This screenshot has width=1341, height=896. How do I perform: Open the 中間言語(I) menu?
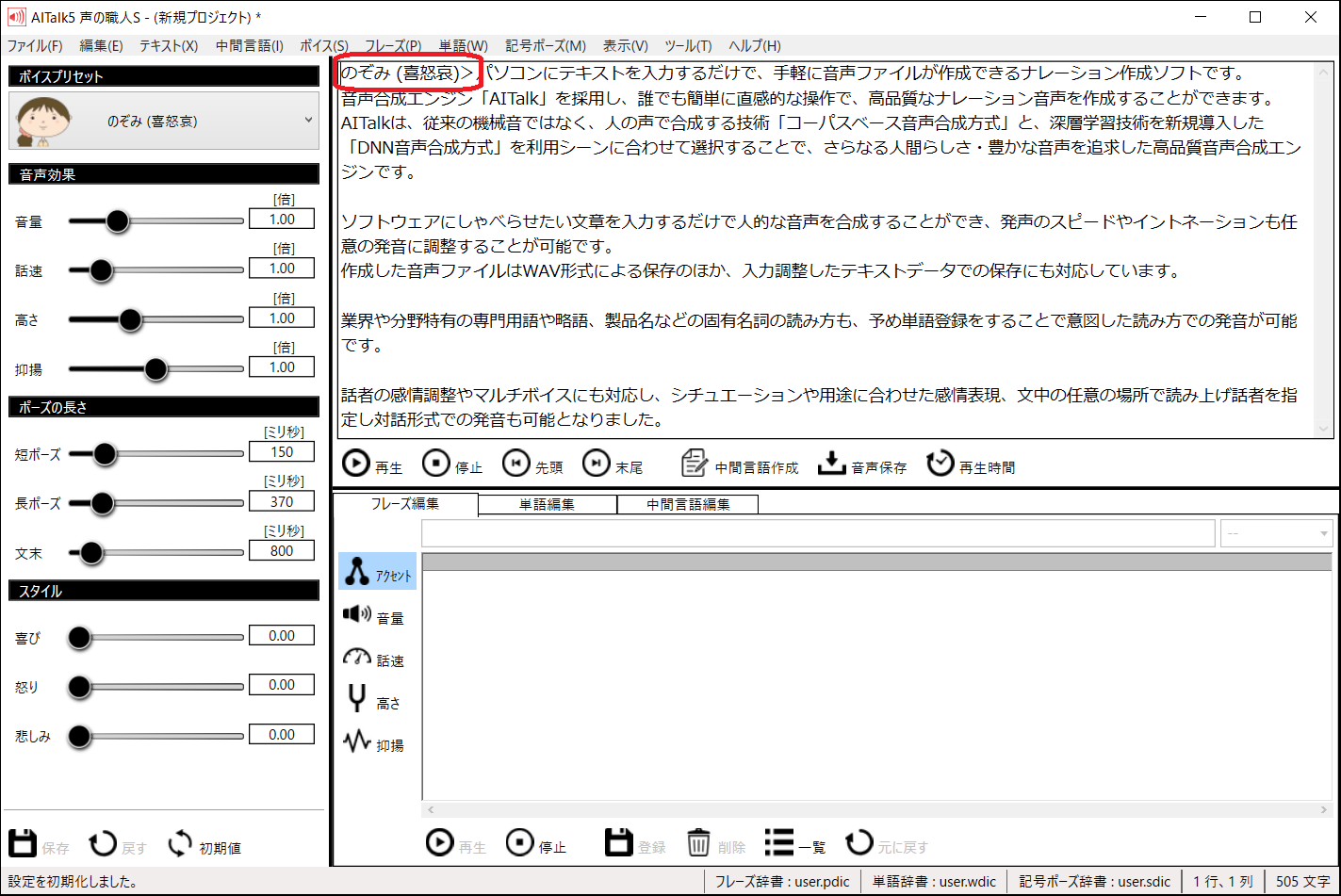(250, 45)
